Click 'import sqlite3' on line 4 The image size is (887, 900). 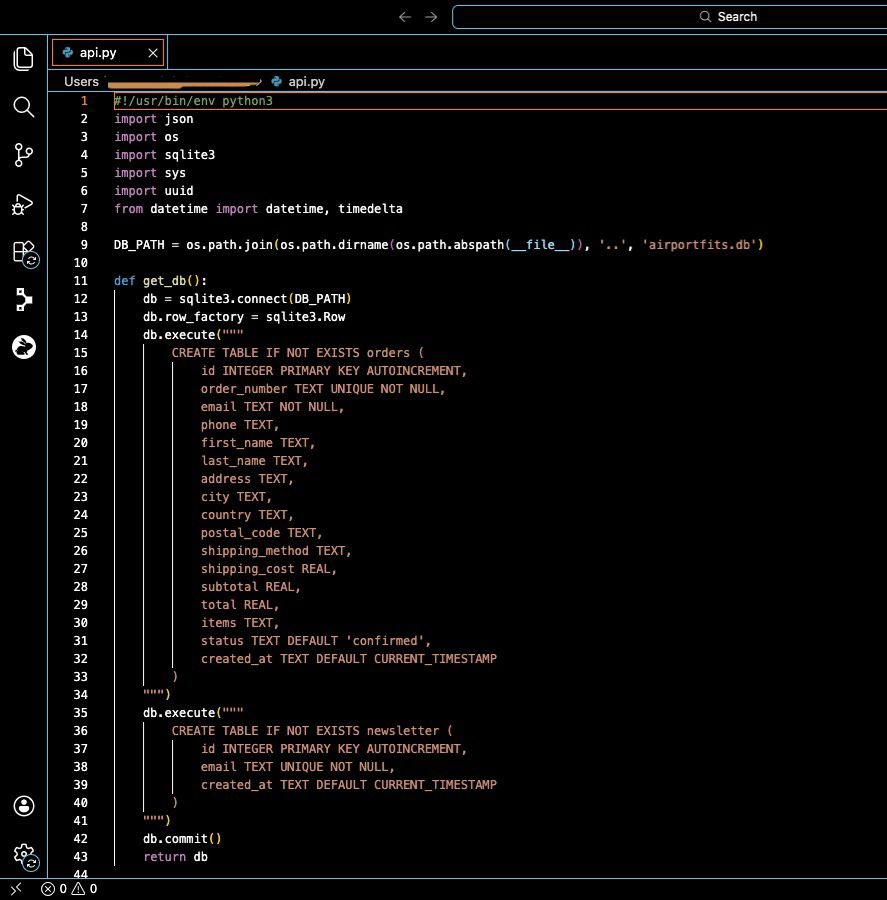164,155
